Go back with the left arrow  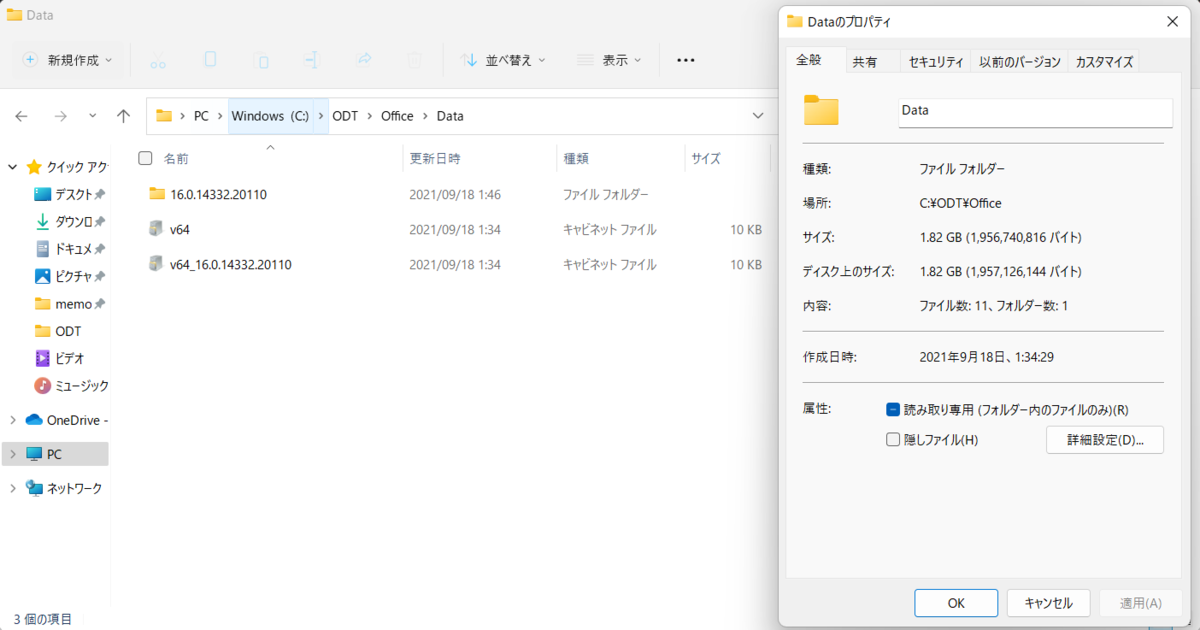point(22,116)
